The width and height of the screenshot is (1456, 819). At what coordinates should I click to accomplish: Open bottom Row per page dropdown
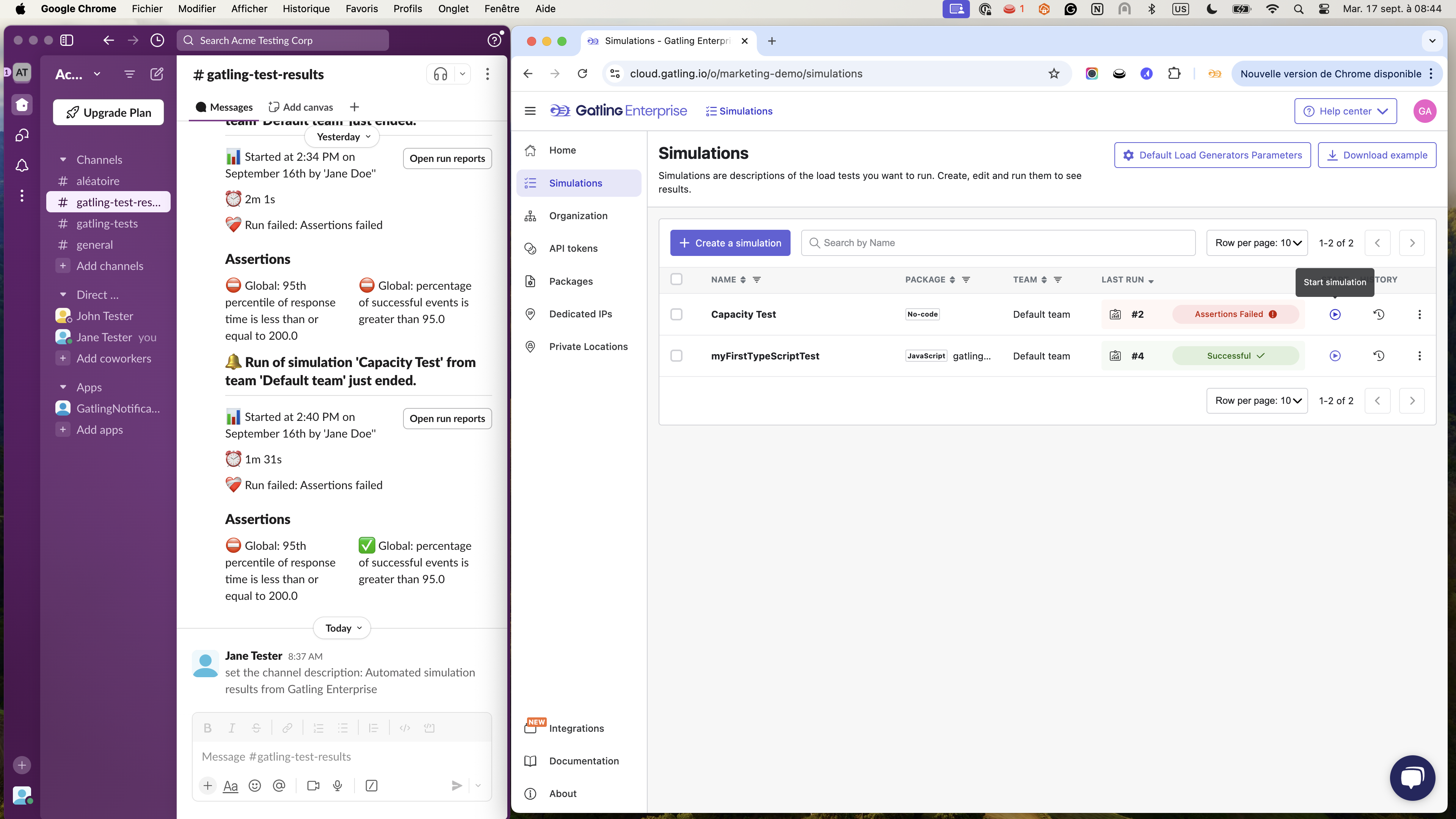[1257, 401]
